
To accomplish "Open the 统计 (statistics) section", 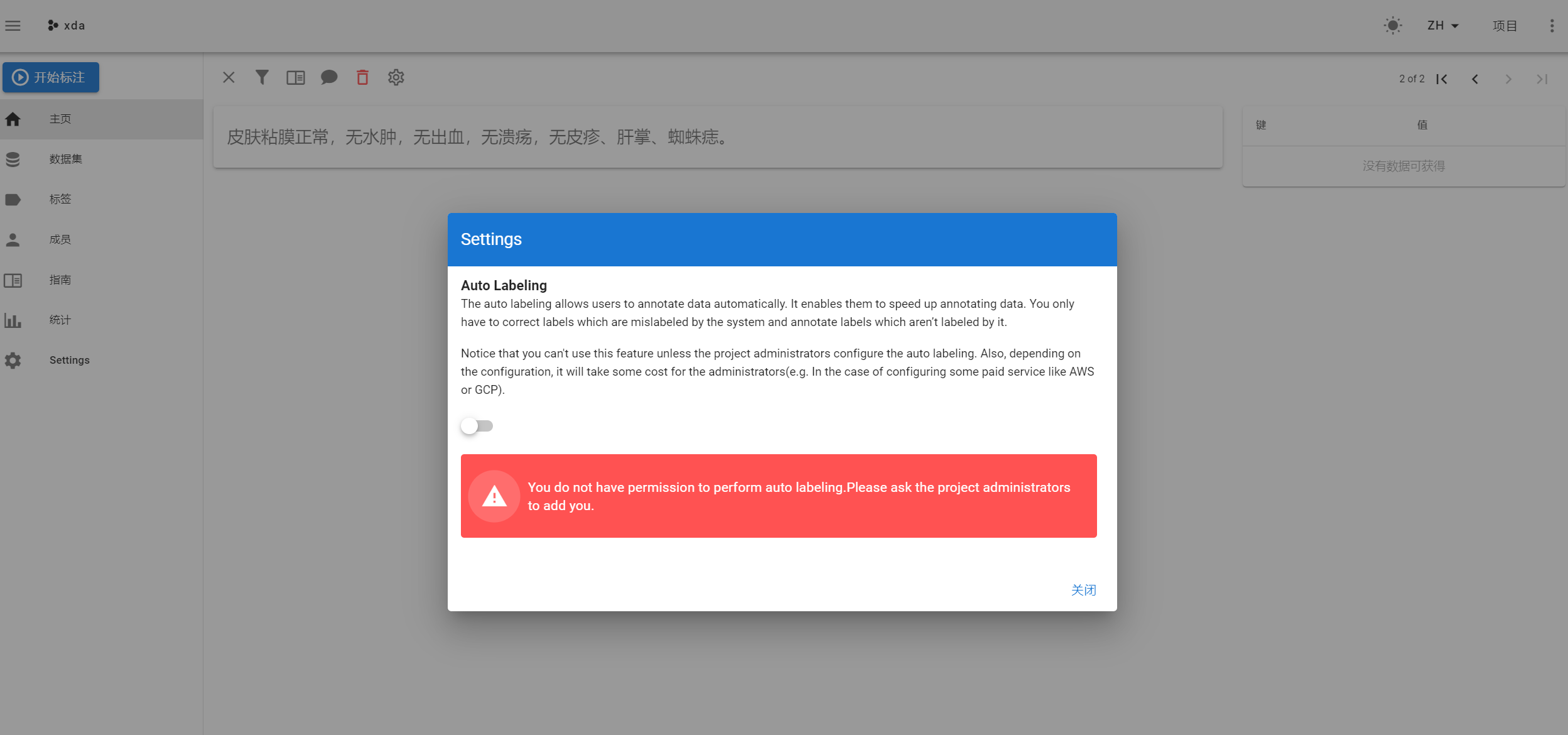I will click(x=60, y=320).
